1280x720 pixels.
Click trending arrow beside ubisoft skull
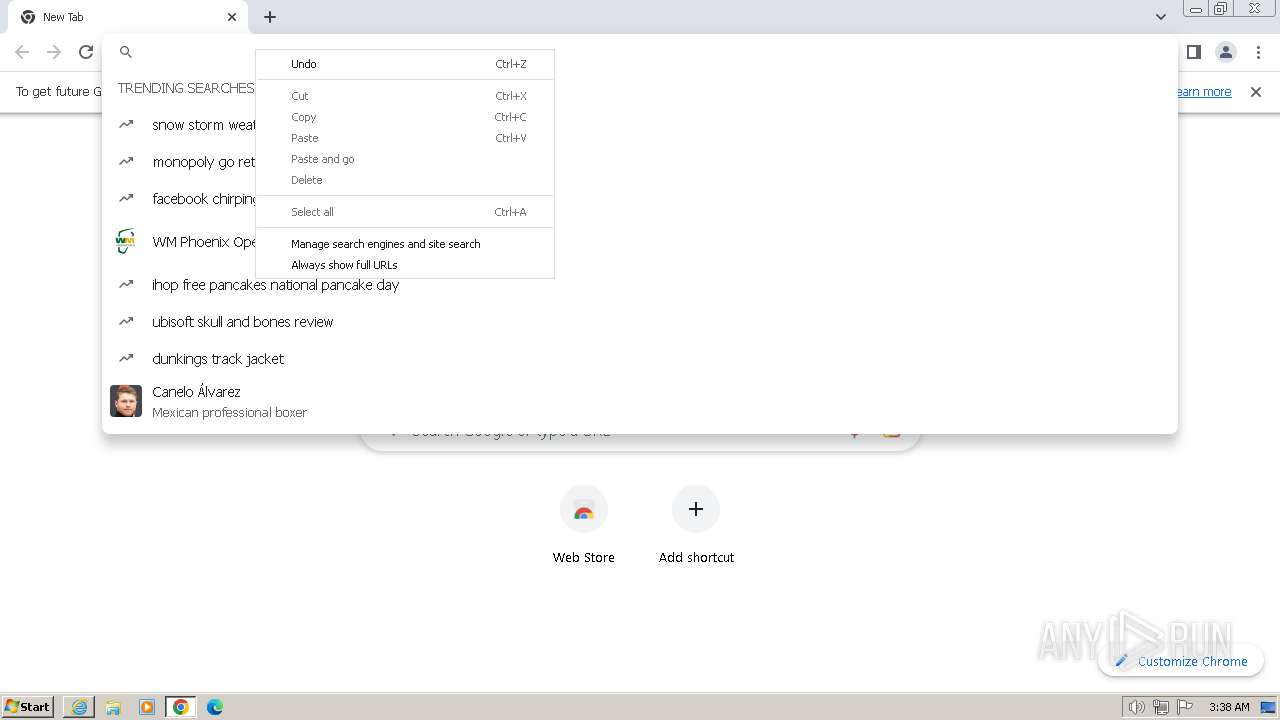[126, 321]
